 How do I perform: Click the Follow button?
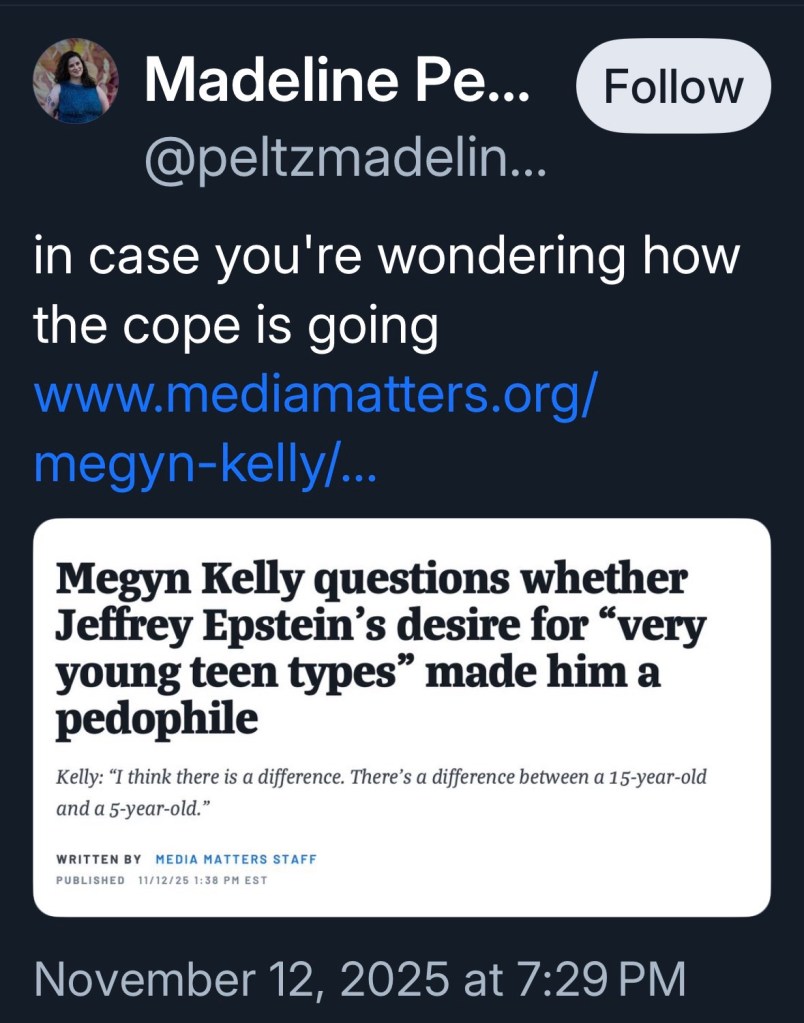[x=673, y=87]
